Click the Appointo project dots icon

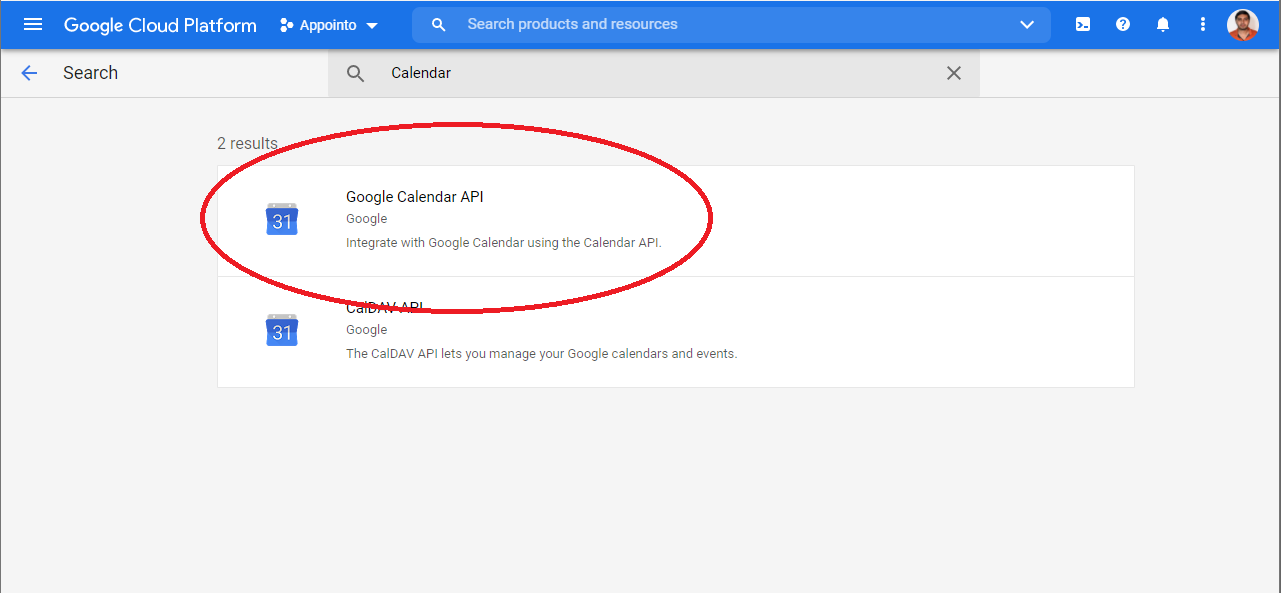click(x=286, y=25)
